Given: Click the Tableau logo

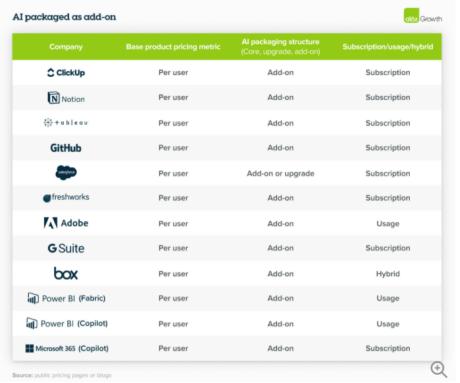Looking at the screenshot, I should coord(66,123).
